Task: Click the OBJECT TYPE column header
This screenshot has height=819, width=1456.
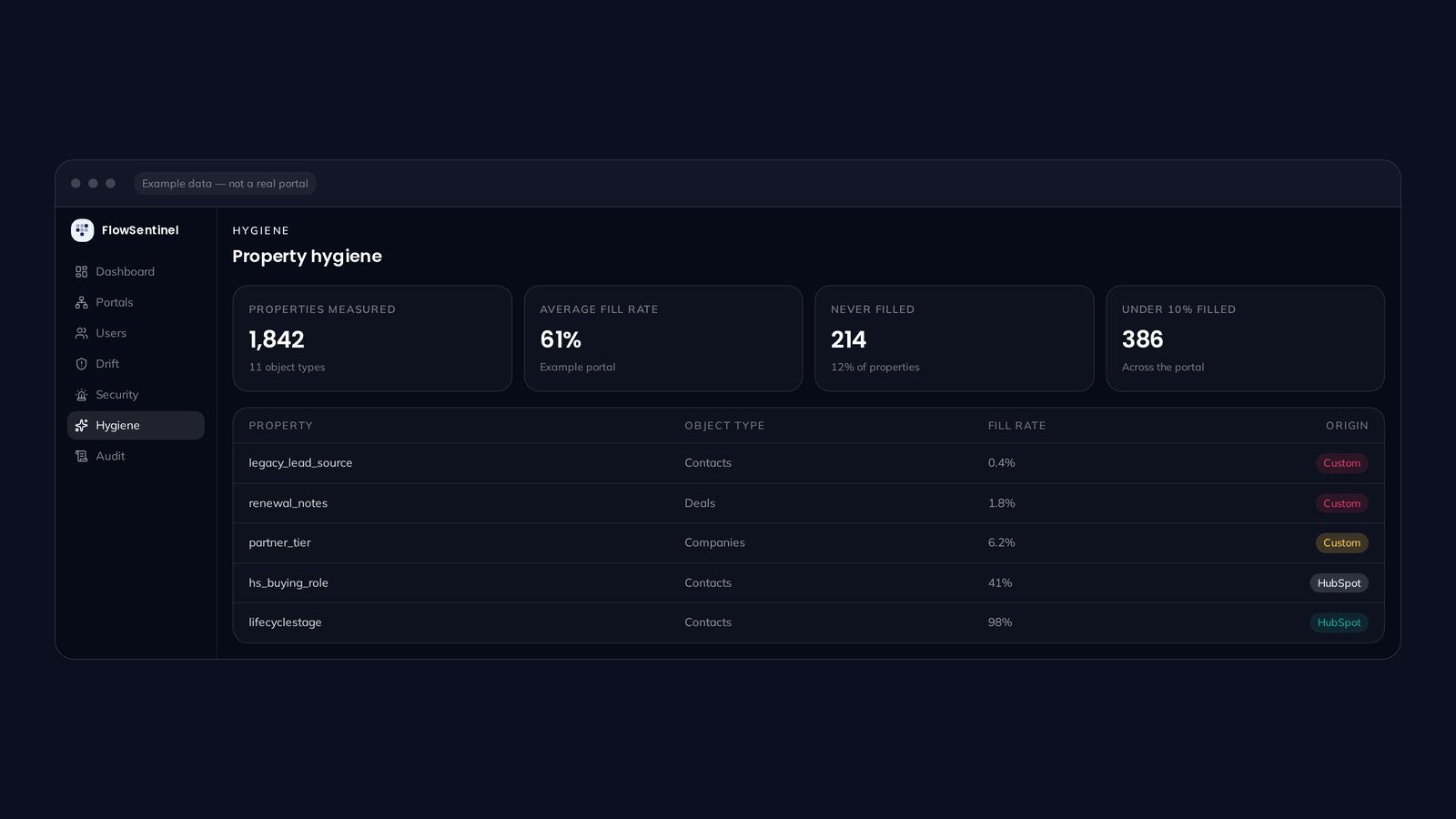Action: pos(724,426)
